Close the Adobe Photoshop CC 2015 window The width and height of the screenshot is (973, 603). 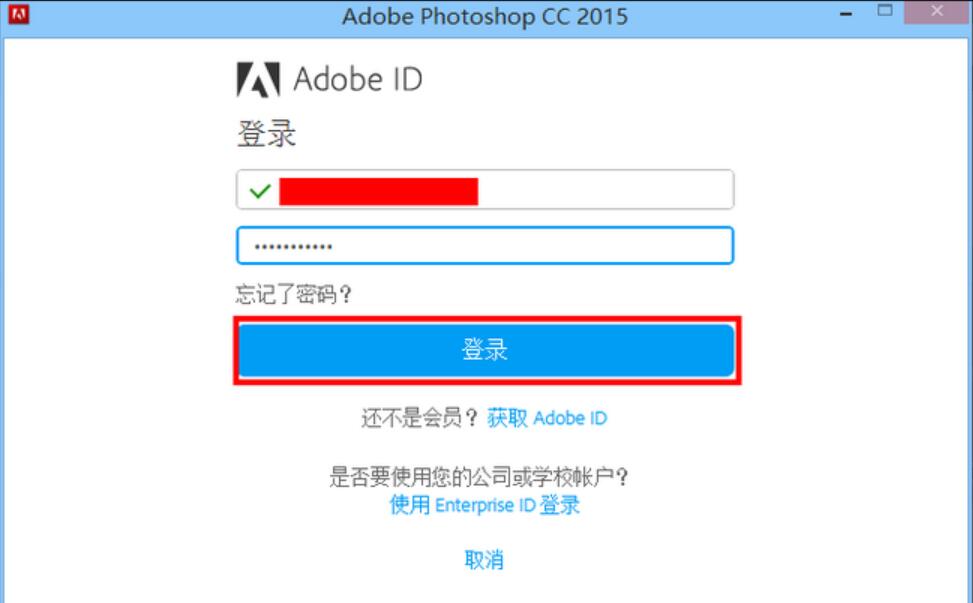pos(937,12)
